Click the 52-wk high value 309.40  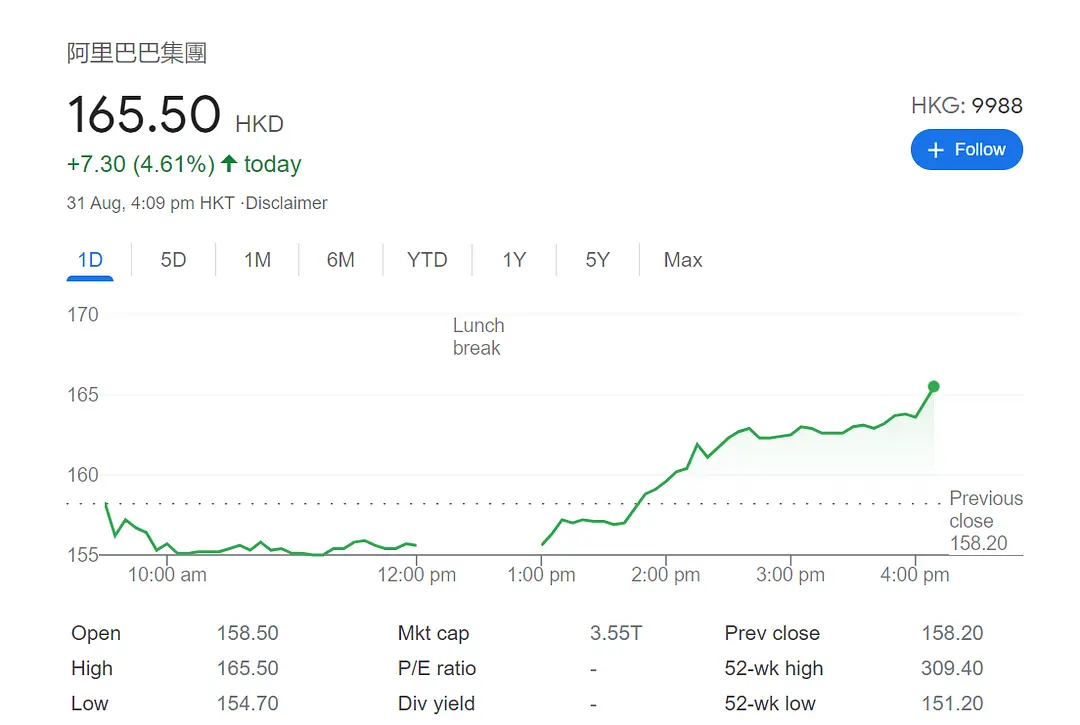click(952, 668)
